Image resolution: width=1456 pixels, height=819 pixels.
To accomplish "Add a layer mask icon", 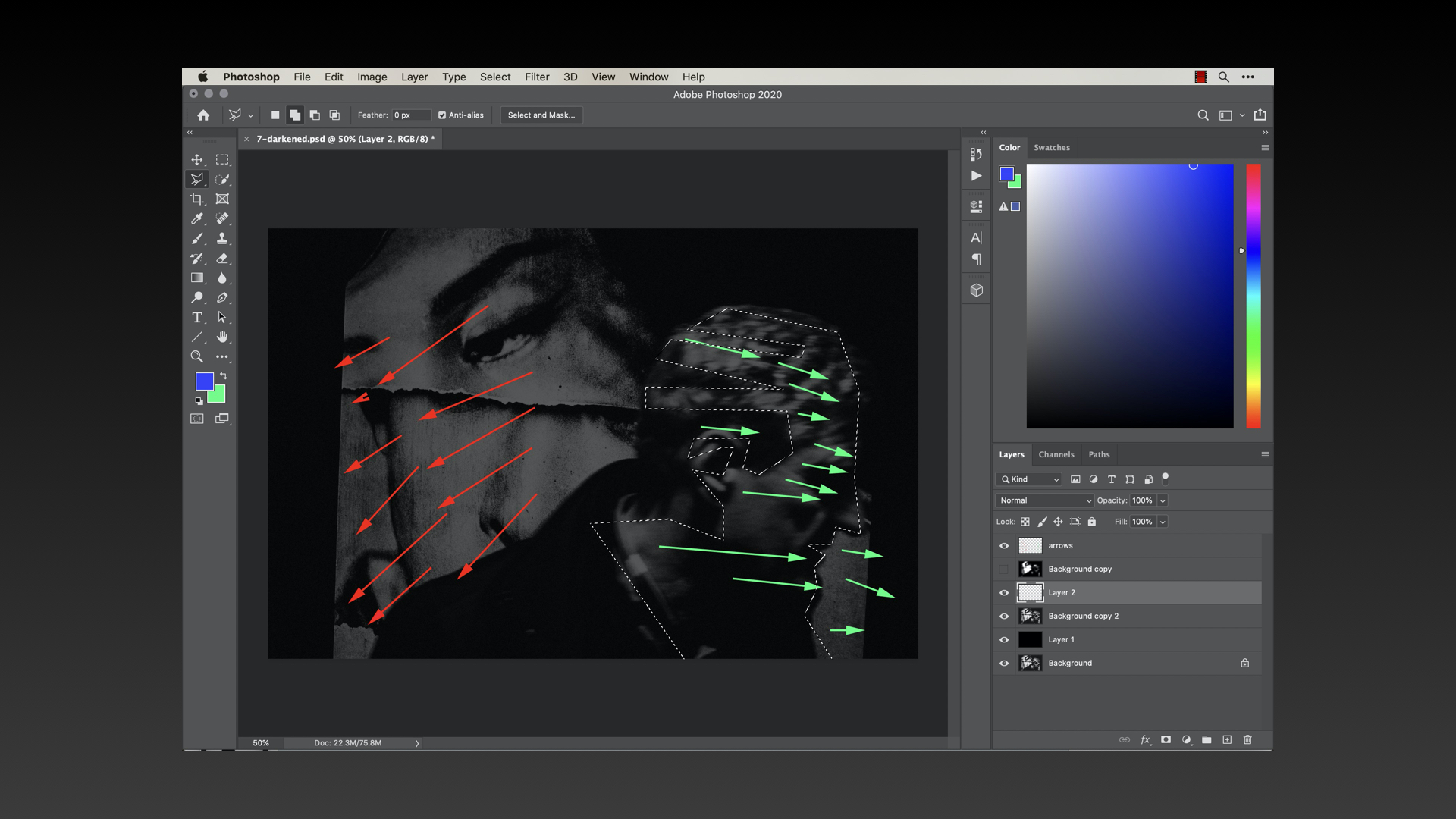I will pos(1166,740).
